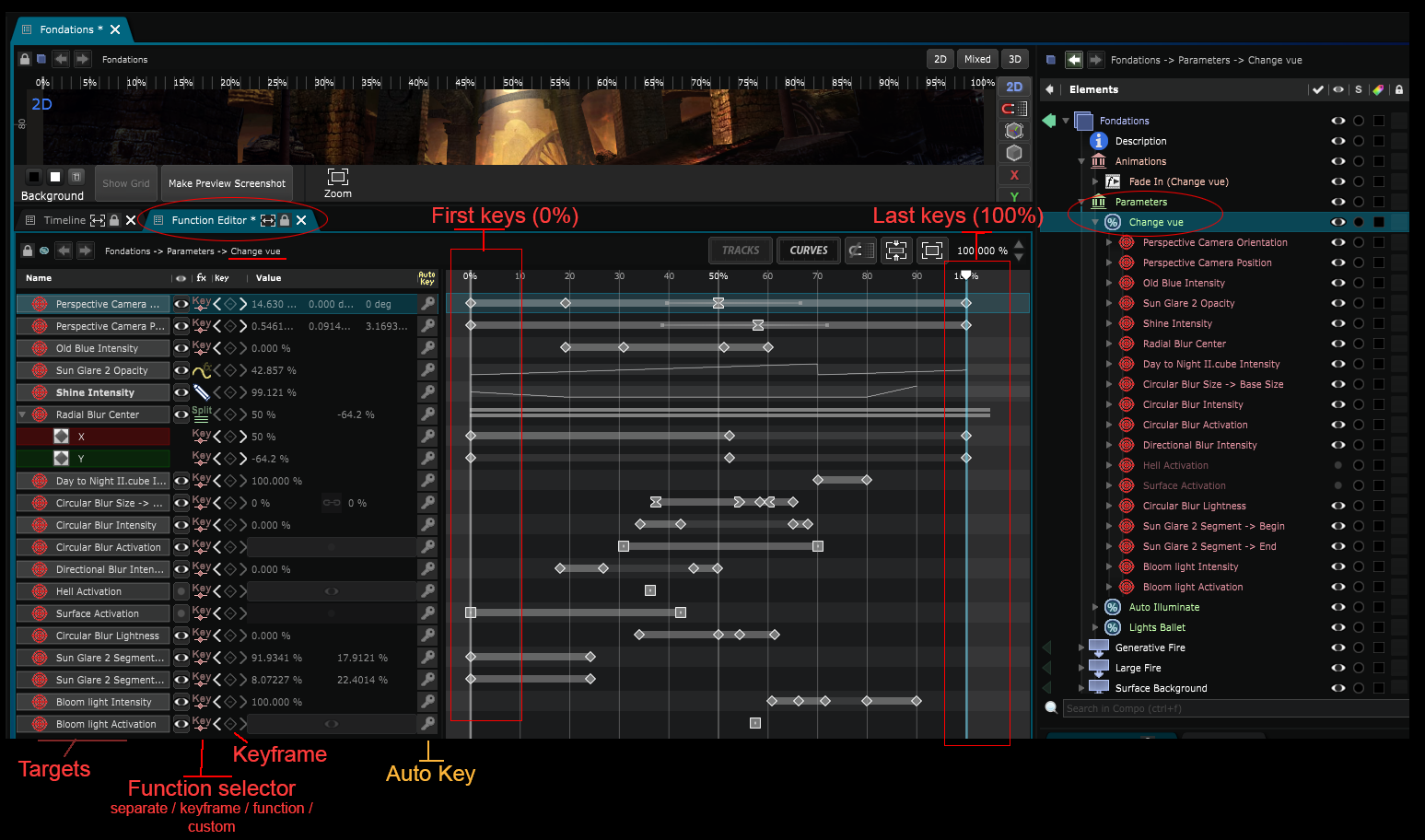Click the back arrow in Elements breadcrumb

coord(1074,60)
